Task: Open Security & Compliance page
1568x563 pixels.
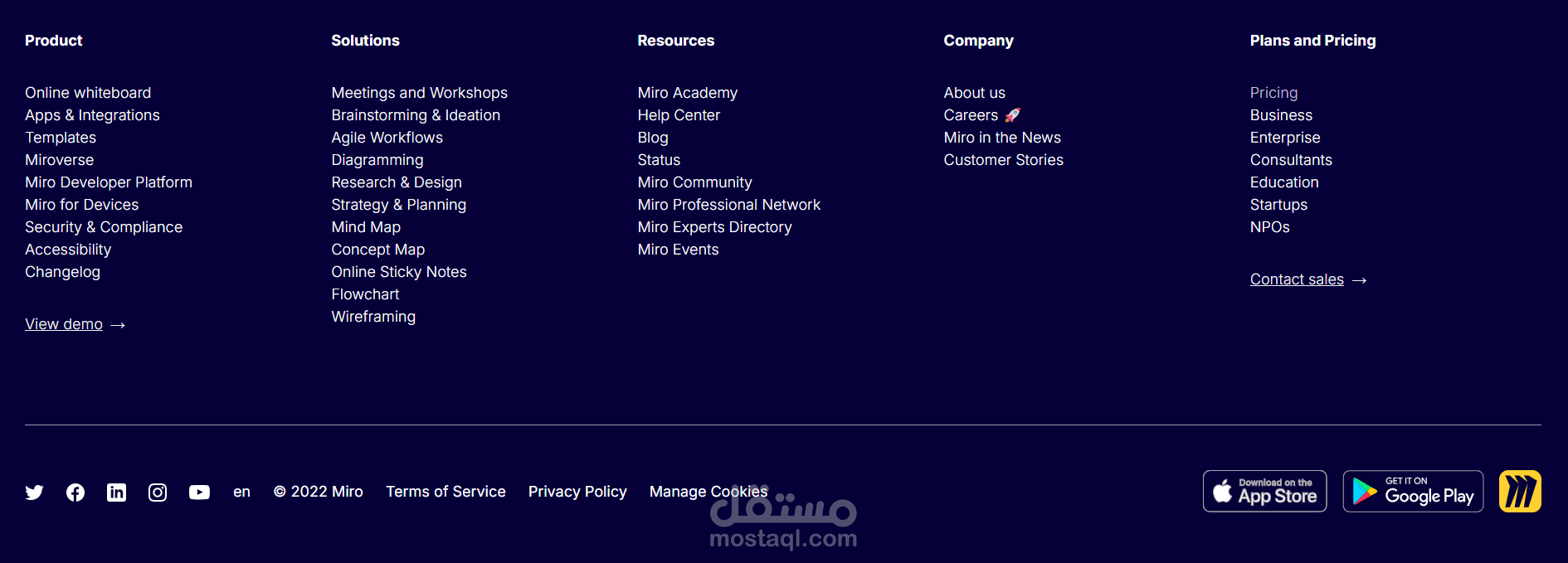Action: (104, 227)
